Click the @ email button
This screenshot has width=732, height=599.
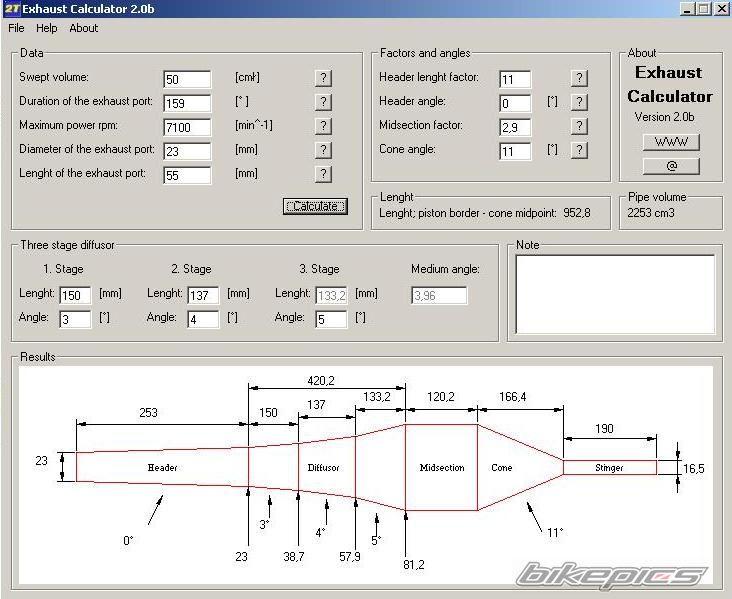[x=671, y=166]
